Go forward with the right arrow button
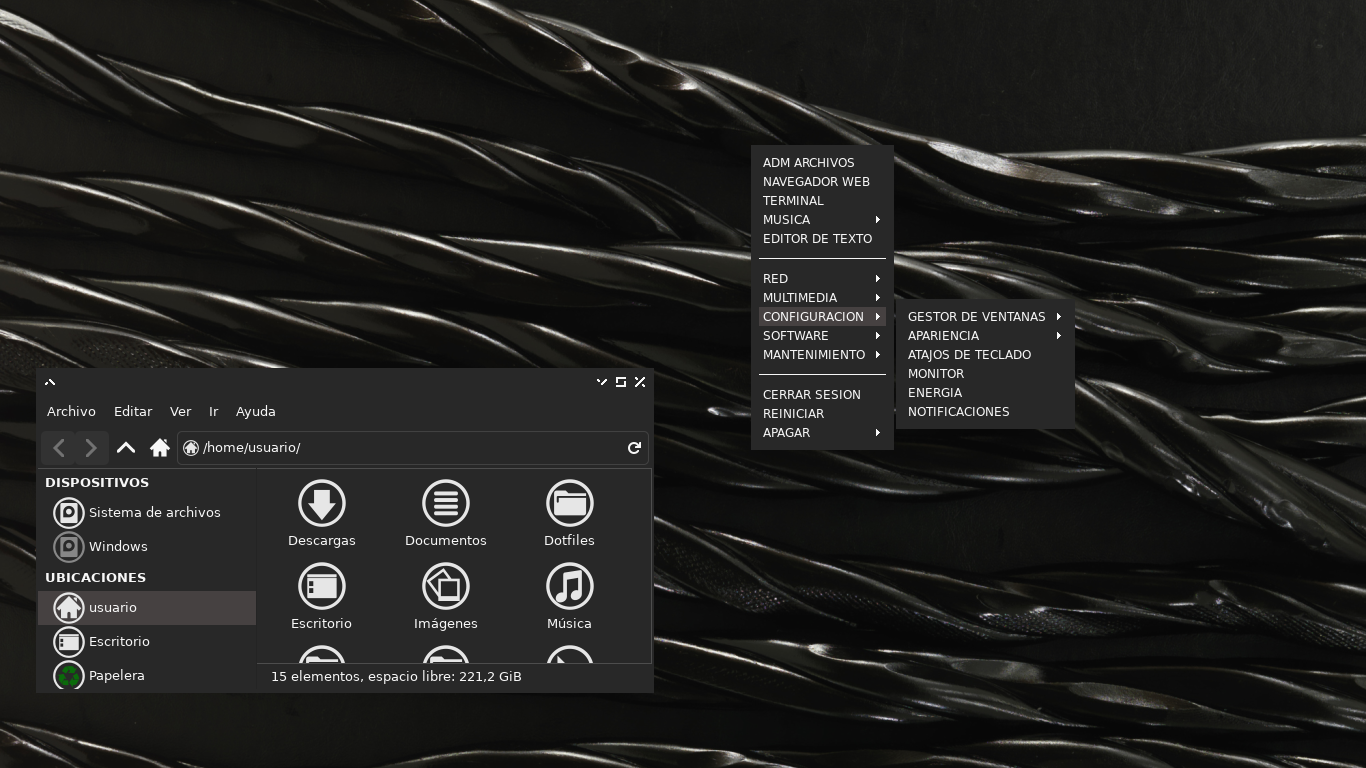Screen dimensions: 1366x768 point(91,448)
